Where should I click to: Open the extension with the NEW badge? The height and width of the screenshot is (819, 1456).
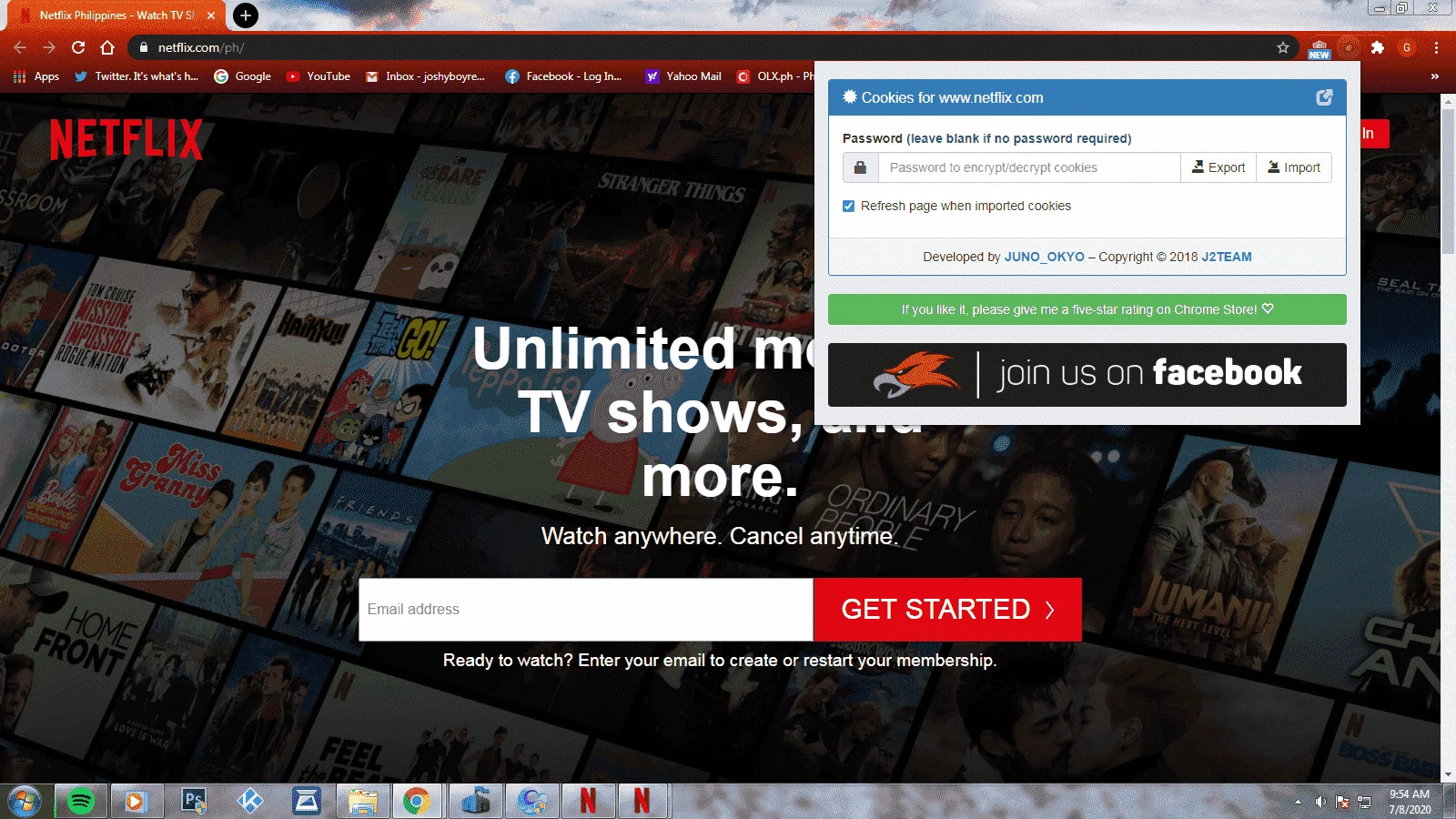[x=1319, y=48]
